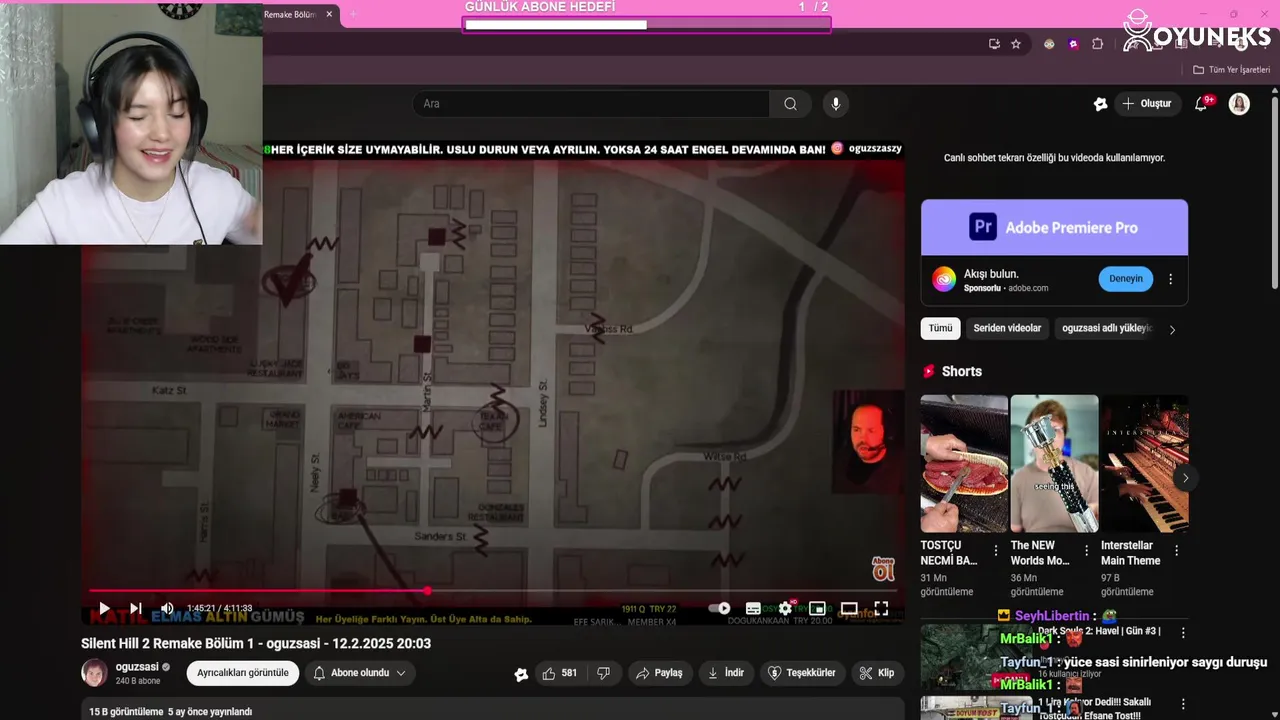Click the star-shaped icon beside Oluştur
Image resolution: width=1280 pixels, height=720 pixels.
1101,104
